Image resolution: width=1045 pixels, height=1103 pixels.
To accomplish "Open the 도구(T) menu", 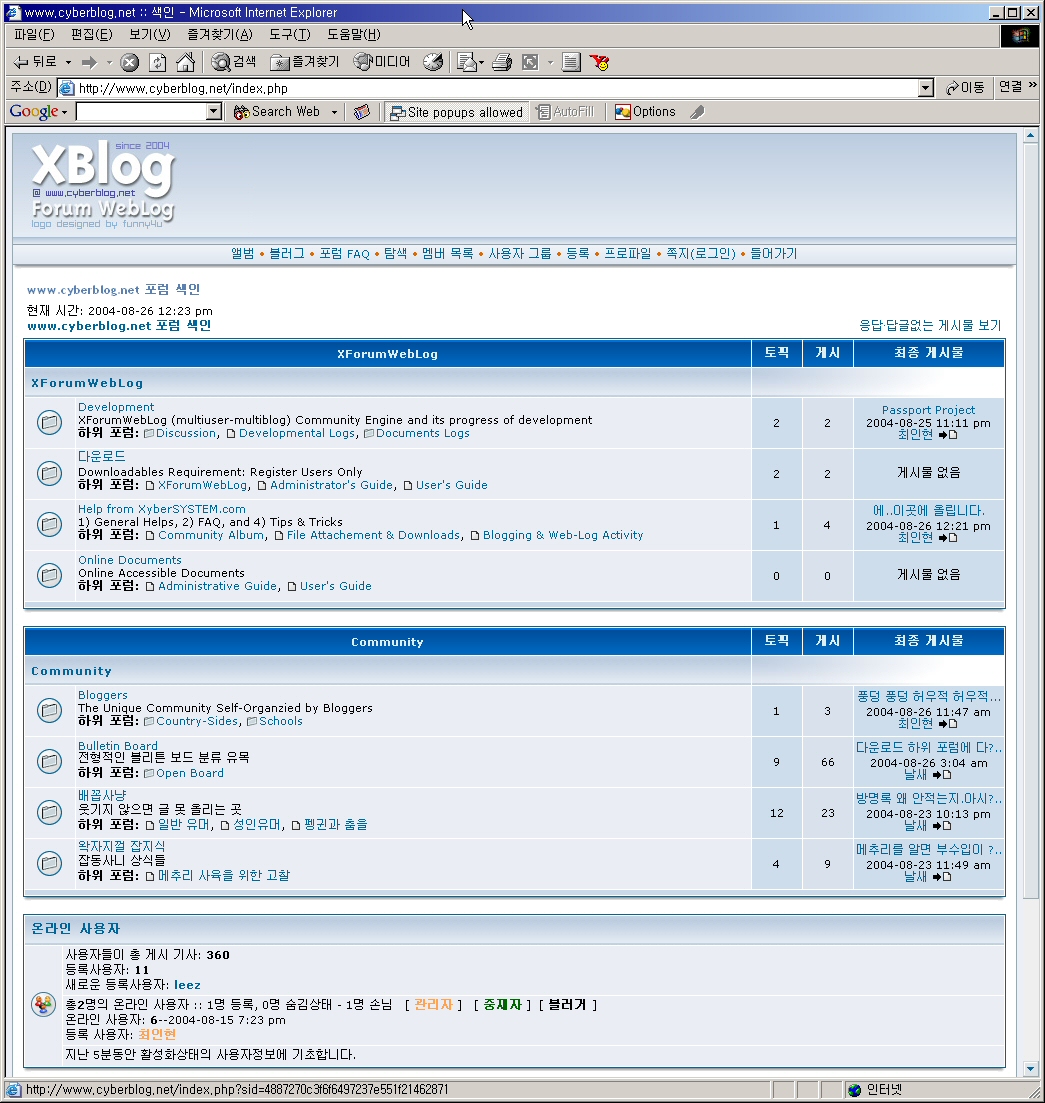I will (x=289, y=35).
